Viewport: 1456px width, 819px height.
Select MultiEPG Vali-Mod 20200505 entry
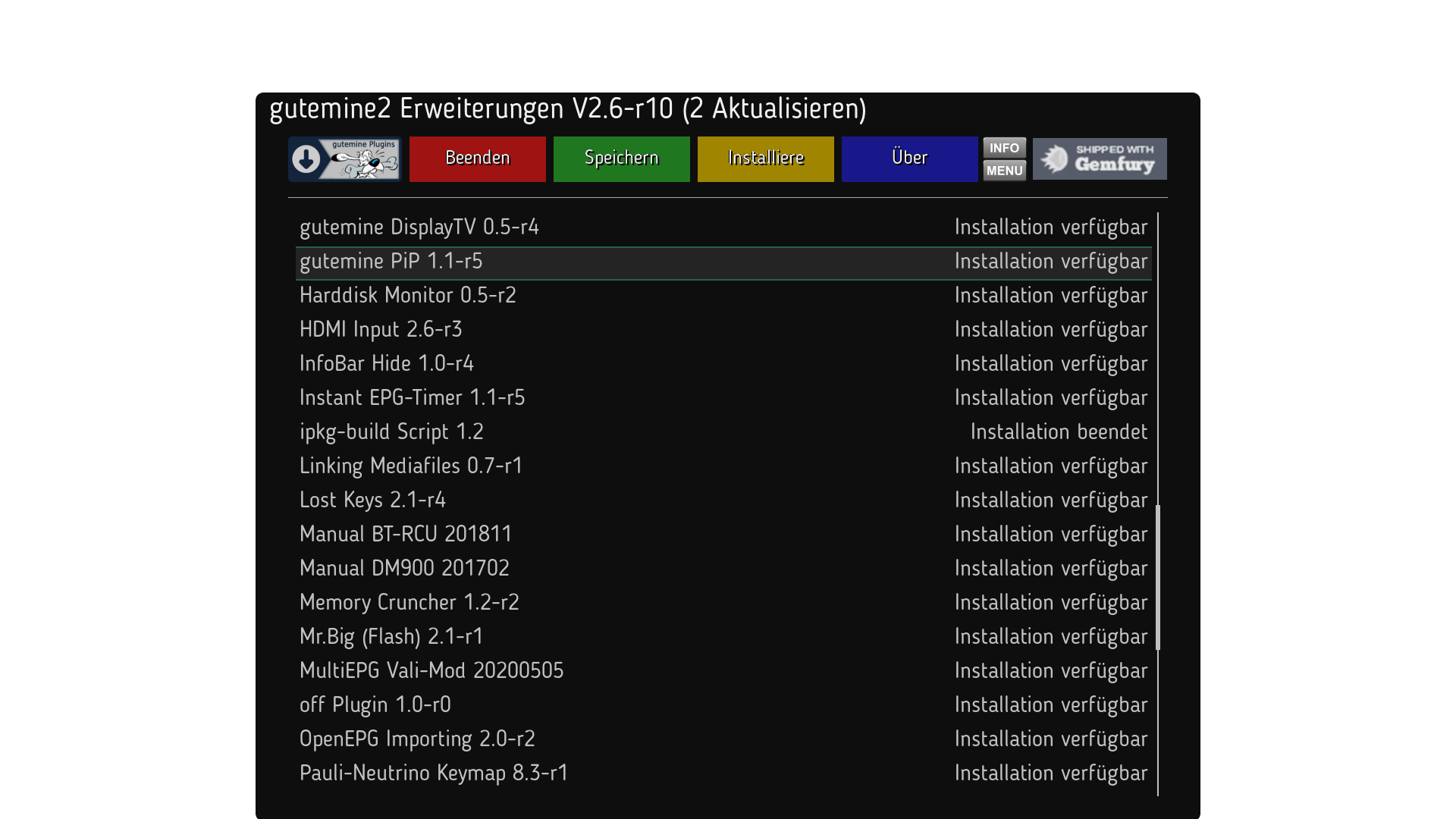pos(723,671)
